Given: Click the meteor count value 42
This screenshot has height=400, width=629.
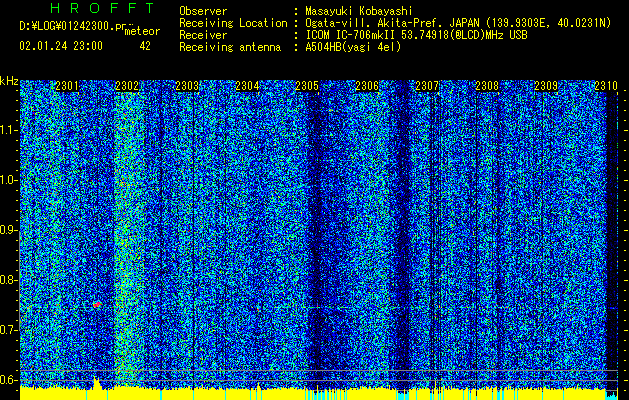Looking at the screenshot, I should pyautogui.click(x=145, y=46).
